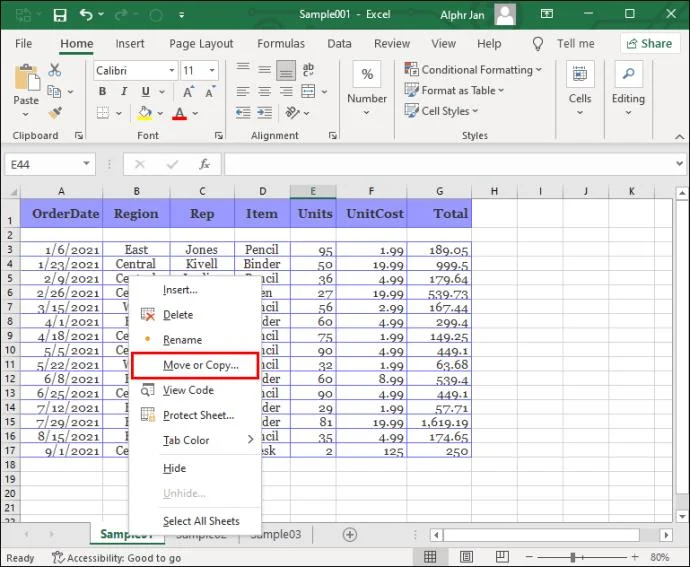Click Tell me lightbulb icon
This screenshot has height=567, width=690.
tap(537, 44)
